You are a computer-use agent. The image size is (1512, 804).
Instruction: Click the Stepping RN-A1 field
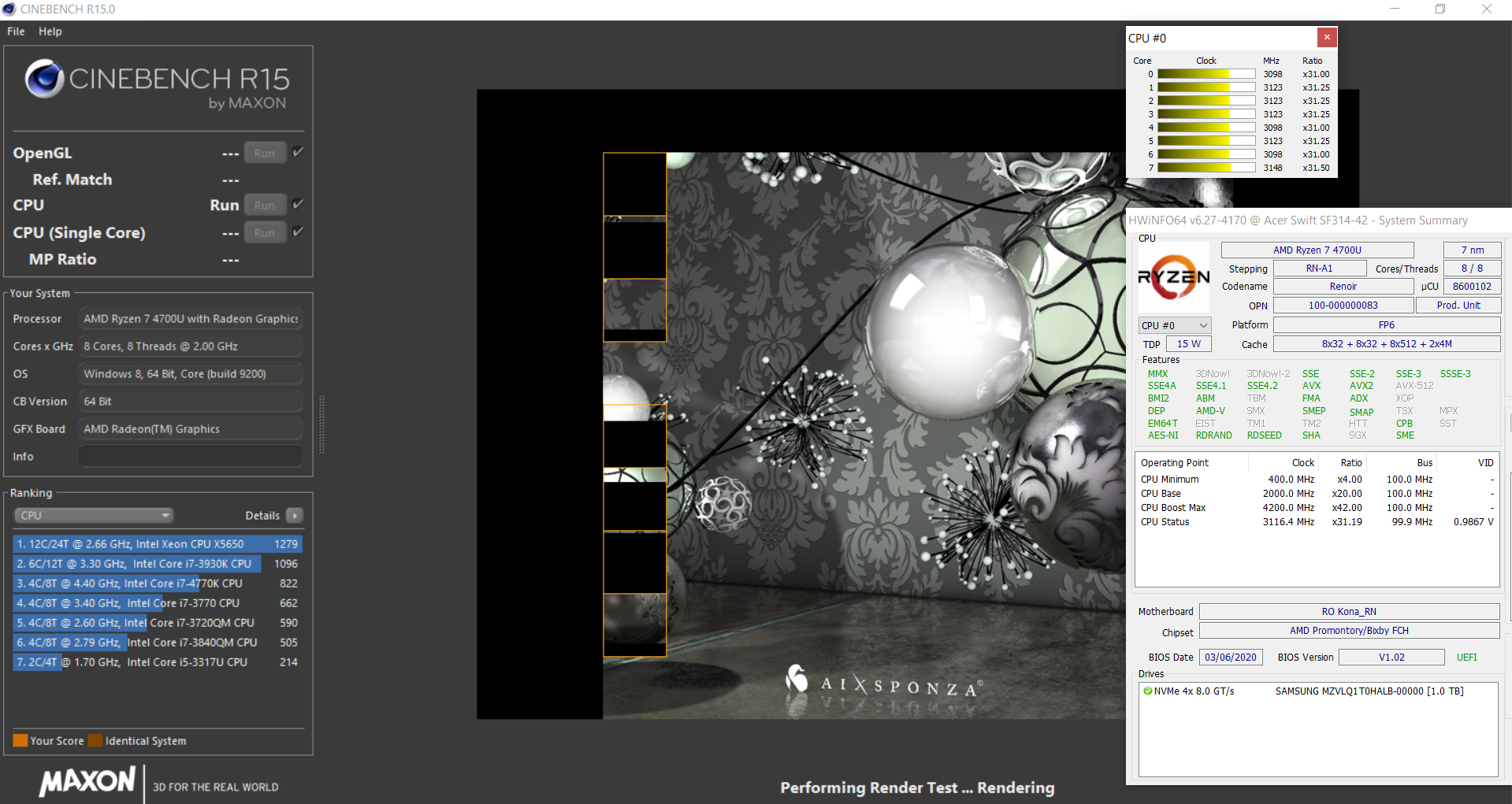(x=1319, y=269)
